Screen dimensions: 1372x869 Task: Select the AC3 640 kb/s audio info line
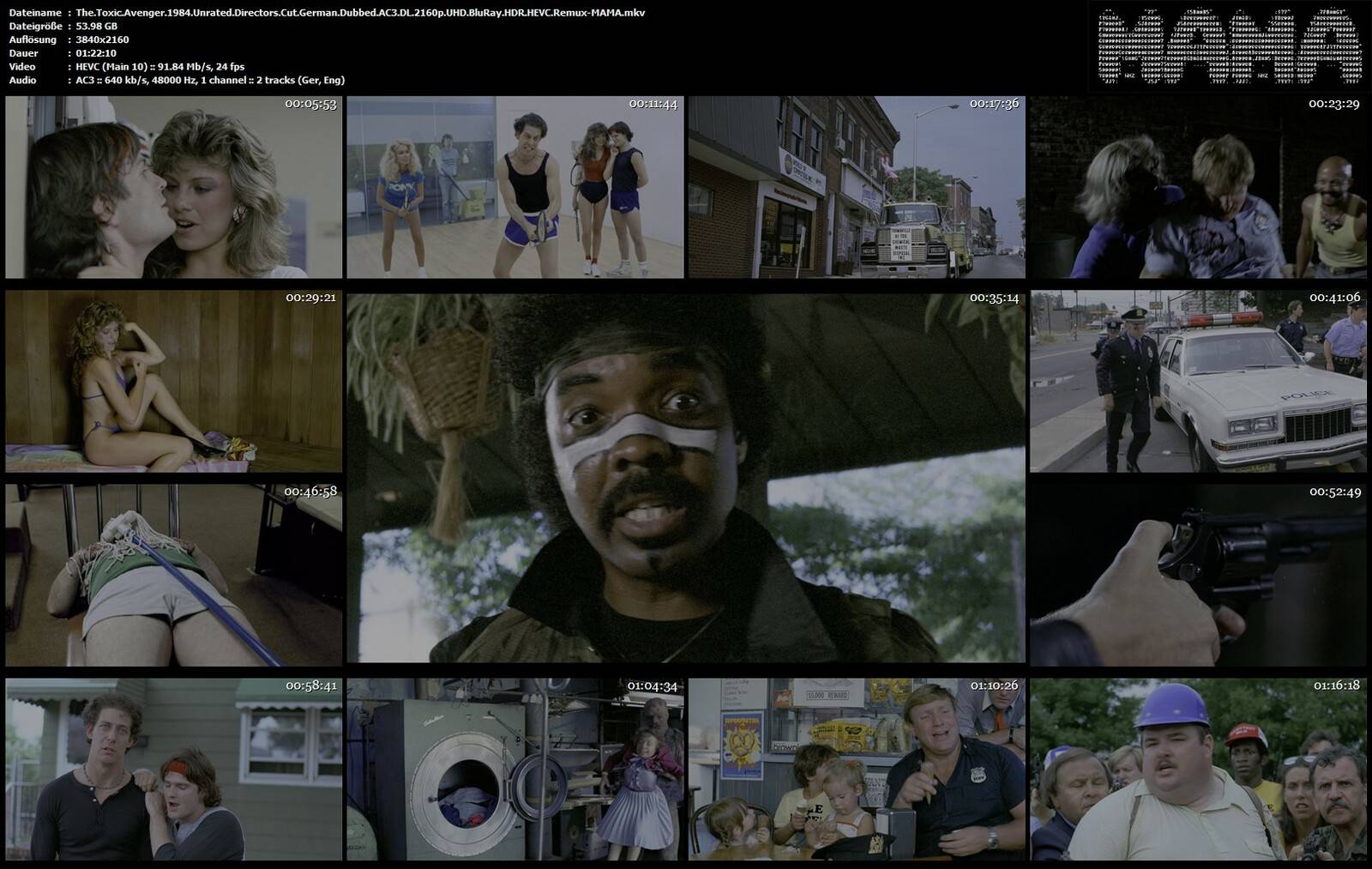pyautogui.click(x=210, y=80)
